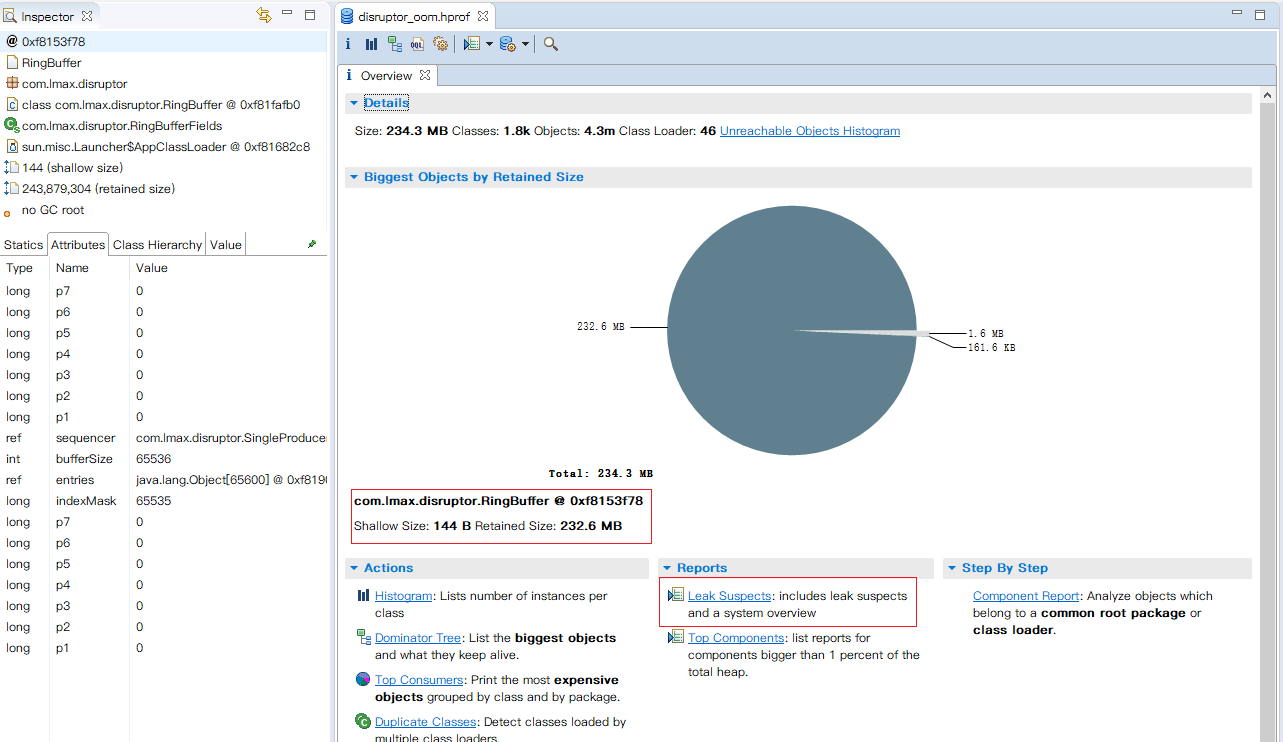Toggle Link with Snapshot arrows in Inspector
The height and width of the screenshot is (742, 1283).
click(264, 15)
